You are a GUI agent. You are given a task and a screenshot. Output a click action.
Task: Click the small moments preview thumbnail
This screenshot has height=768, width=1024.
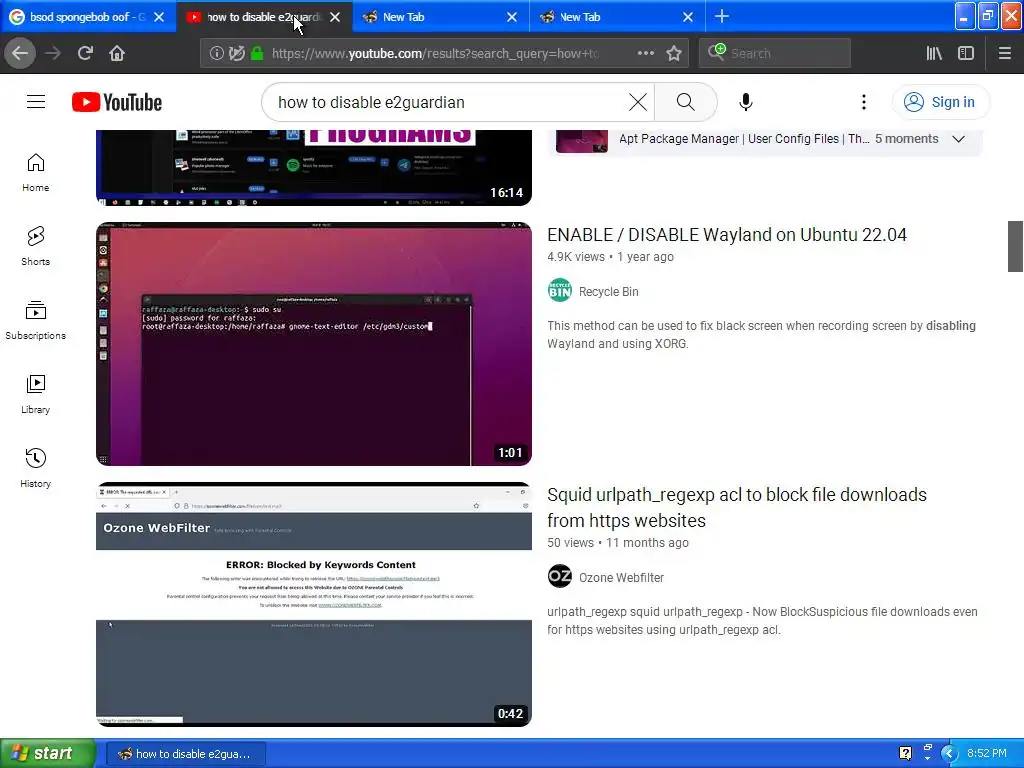point(582,141)
